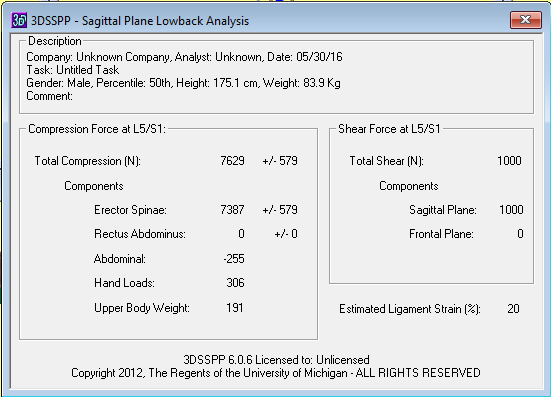Select the Total Compression value 7629
The height and width of the screenshot is (397, 551).
click(232, 161)
